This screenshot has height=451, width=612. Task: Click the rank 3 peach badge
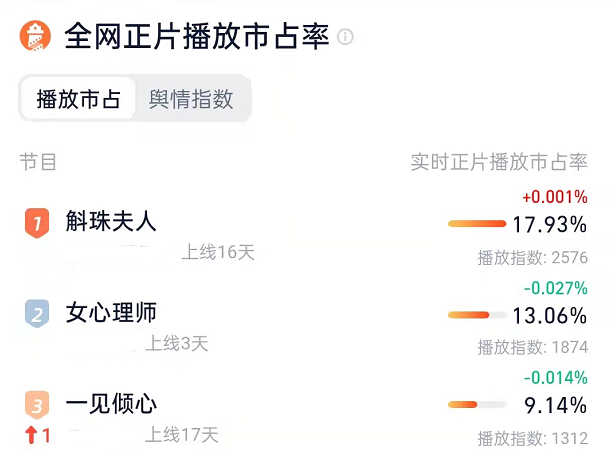pyautogui.click(x=37, y=405)
